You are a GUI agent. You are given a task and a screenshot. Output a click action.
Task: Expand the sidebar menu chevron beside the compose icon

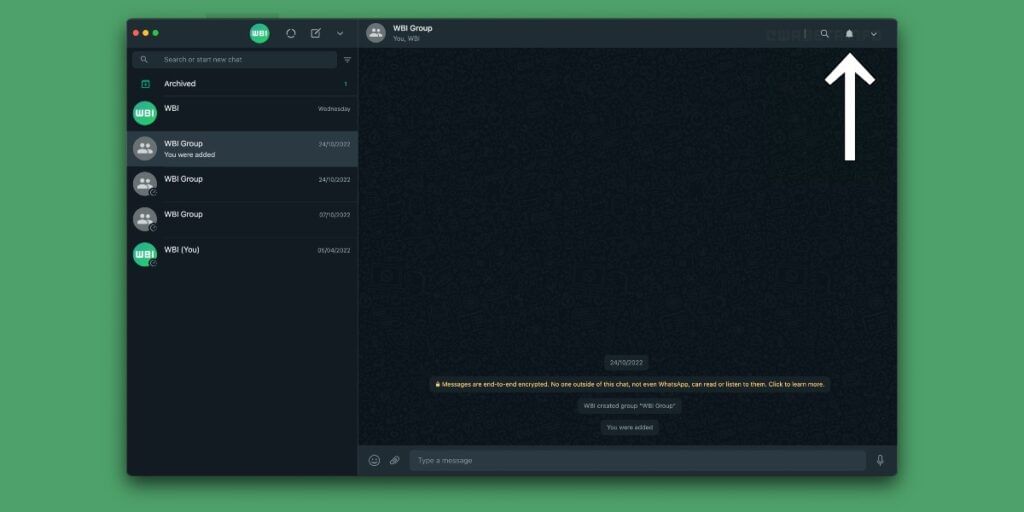pyautogui.click(x=340, y=33)
